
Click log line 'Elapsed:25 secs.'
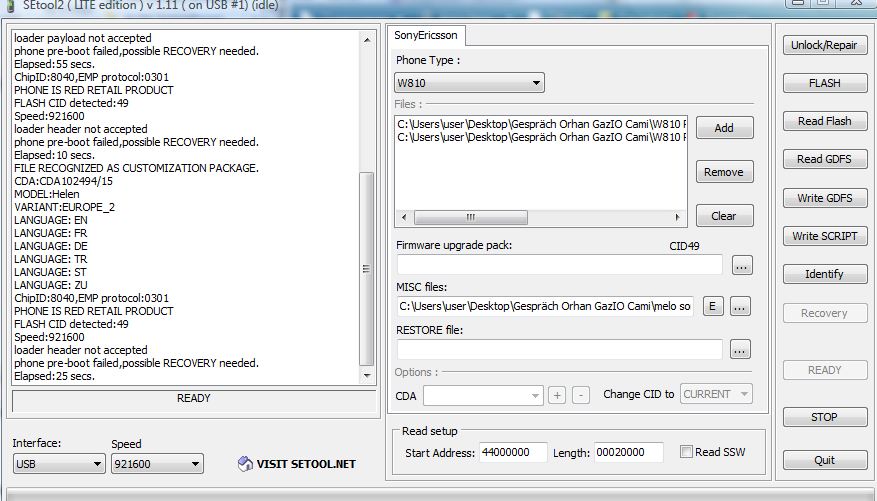[55, 376]
